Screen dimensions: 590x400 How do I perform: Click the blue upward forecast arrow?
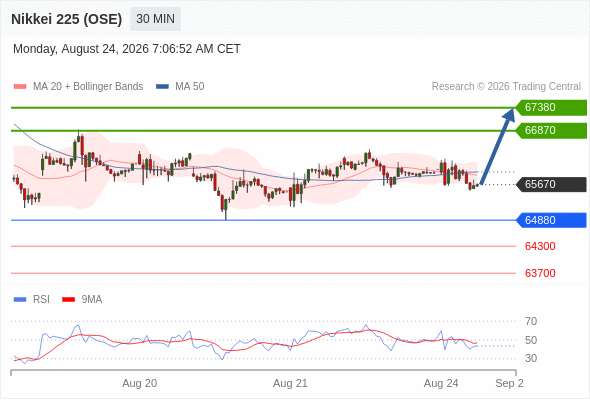(497, 146)
